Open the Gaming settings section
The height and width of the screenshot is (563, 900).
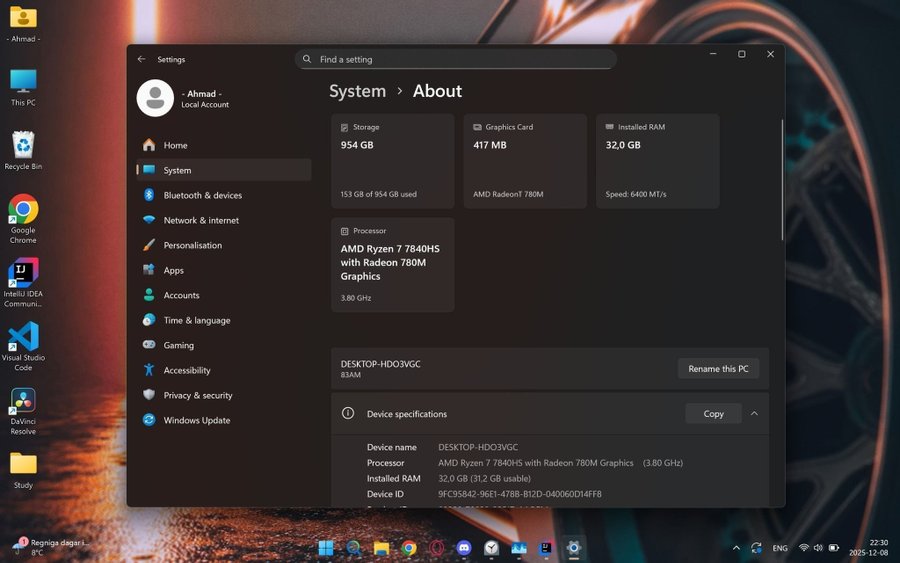178,345
